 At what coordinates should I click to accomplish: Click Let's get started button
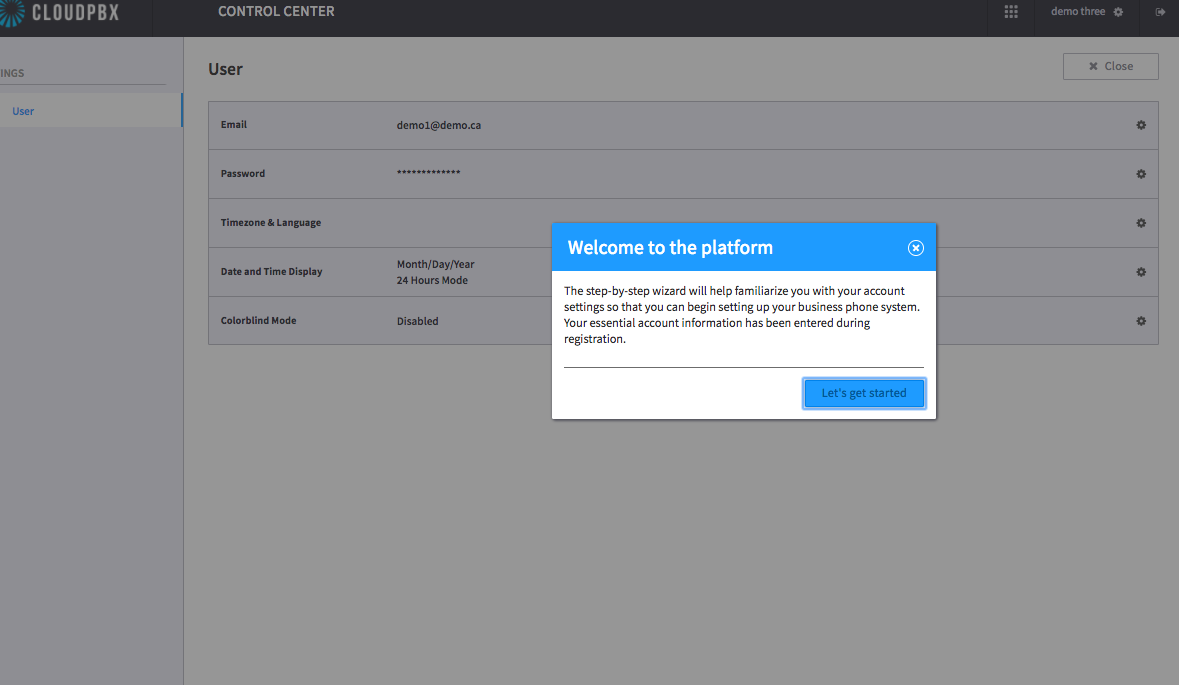pyautogui.click(x=864, y=393)
